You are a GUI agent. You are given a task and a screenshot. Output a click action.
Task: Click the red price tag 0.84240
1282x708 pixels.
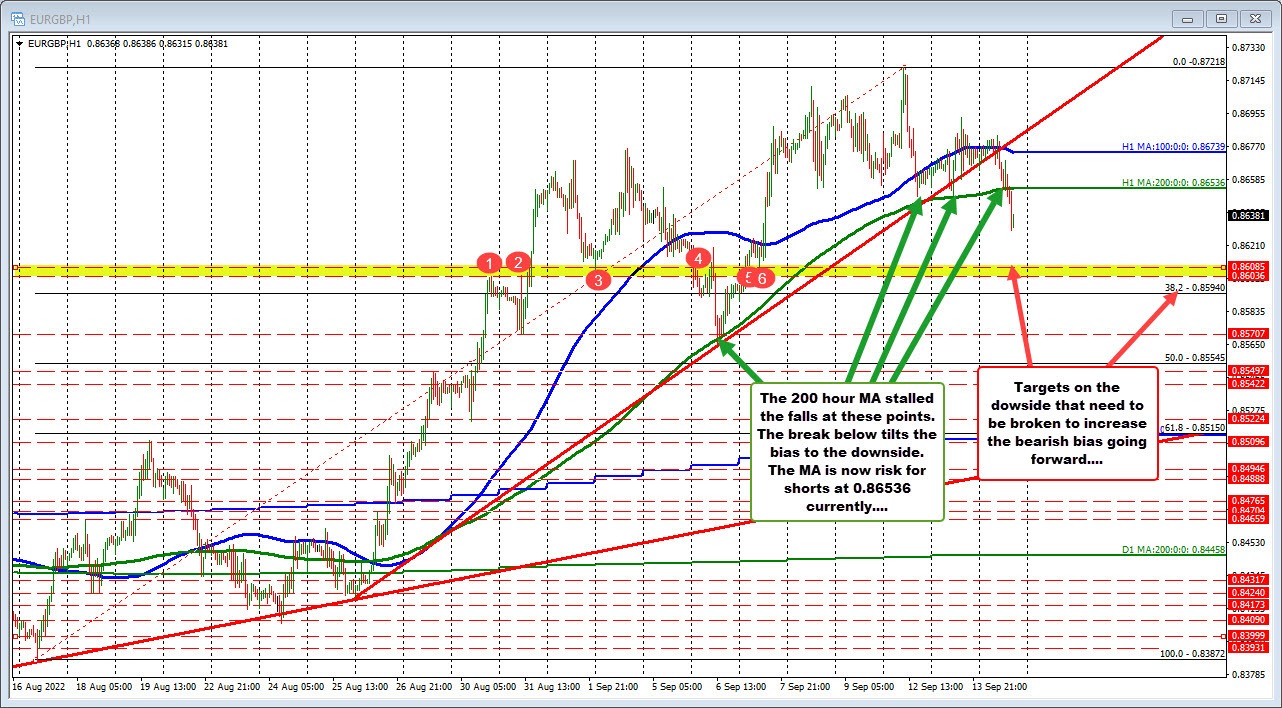point(1249,593)
